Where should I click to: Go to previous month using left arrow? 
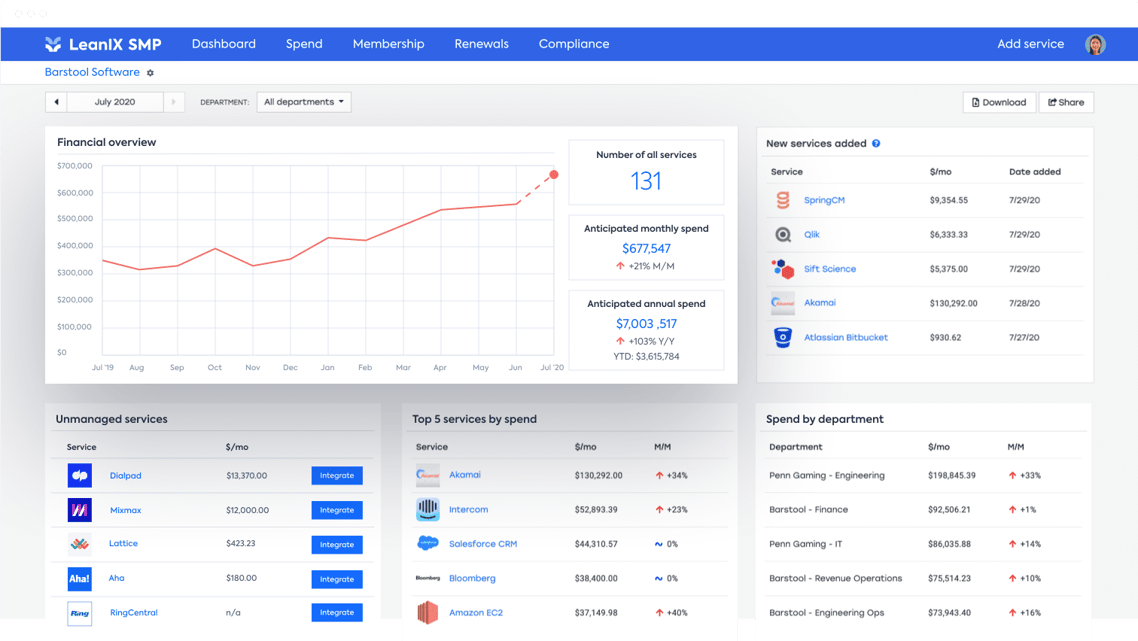click(x=56, y=102)
